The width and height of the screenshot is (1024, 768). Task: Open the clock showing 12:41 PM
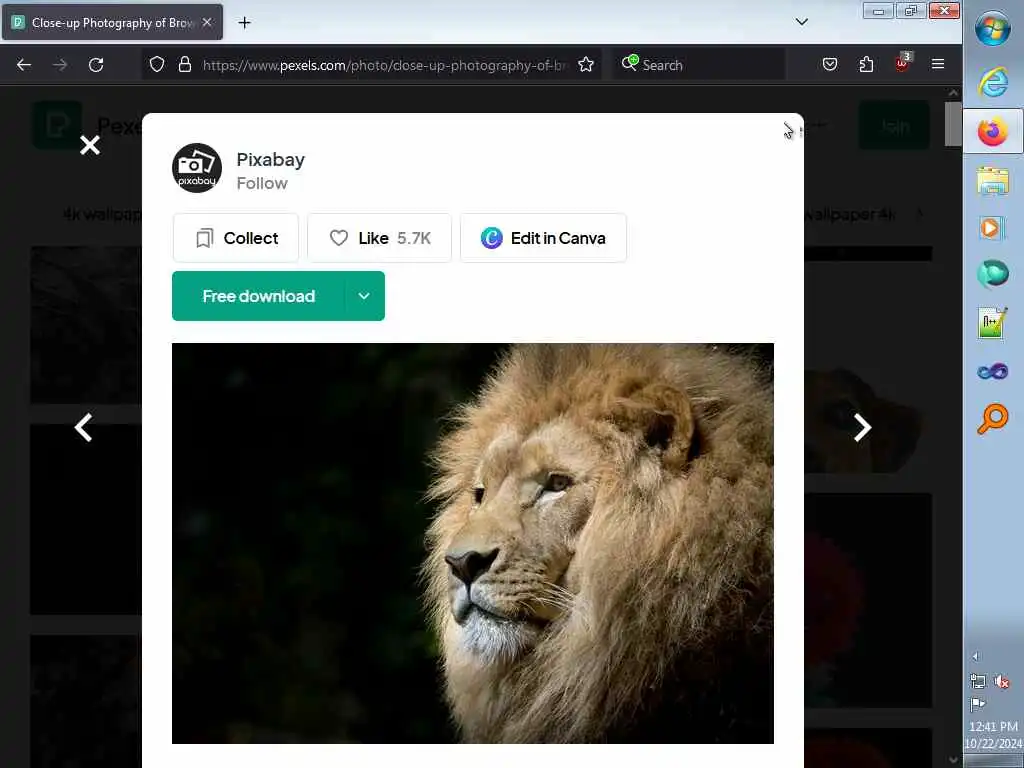point(993,726)
